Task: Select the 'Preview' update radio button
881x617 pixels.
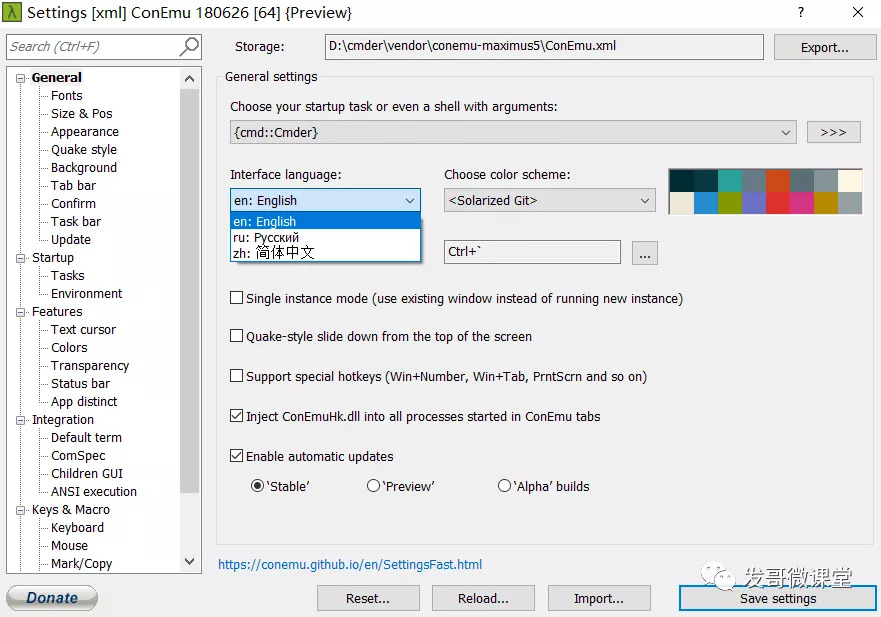Action: (374, 486)
